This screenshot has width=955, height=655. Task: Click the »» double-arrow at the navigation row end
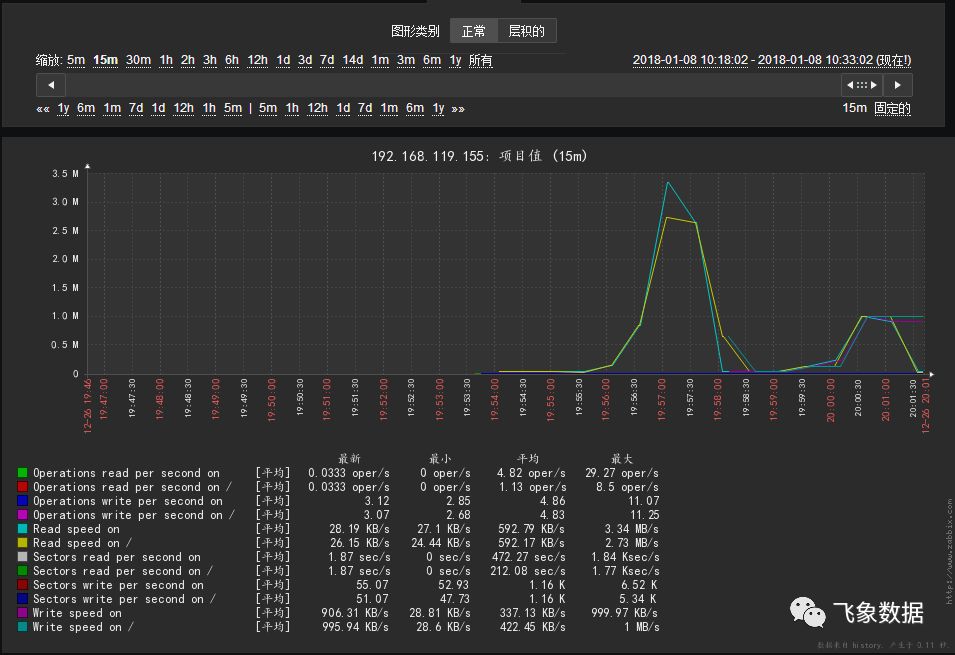pyautogui.click(x=458, y=109)
